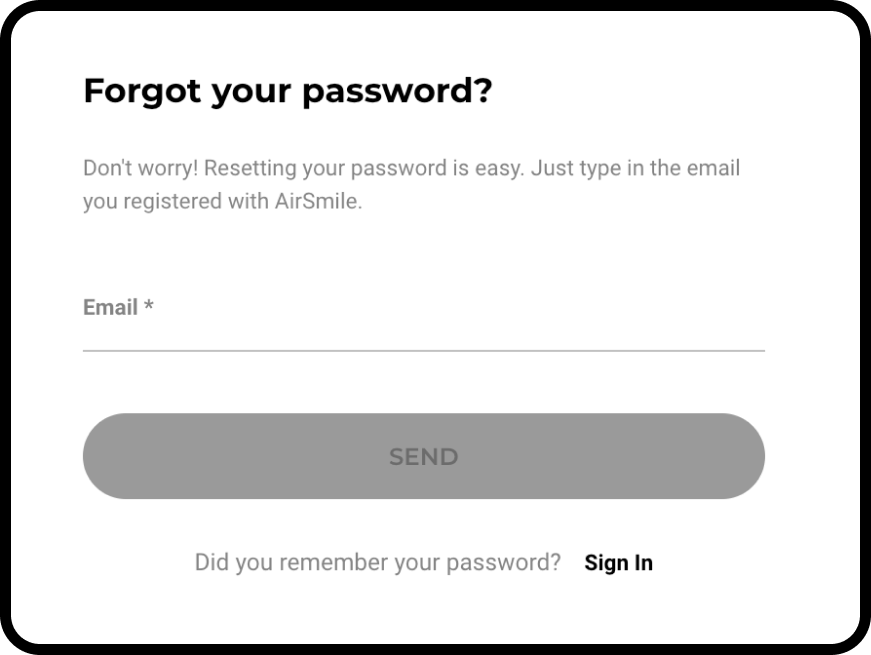Click the 'Just type in the email' sentence
The width and height of the screenshot is (871, 655).
[x=635, y=168]
